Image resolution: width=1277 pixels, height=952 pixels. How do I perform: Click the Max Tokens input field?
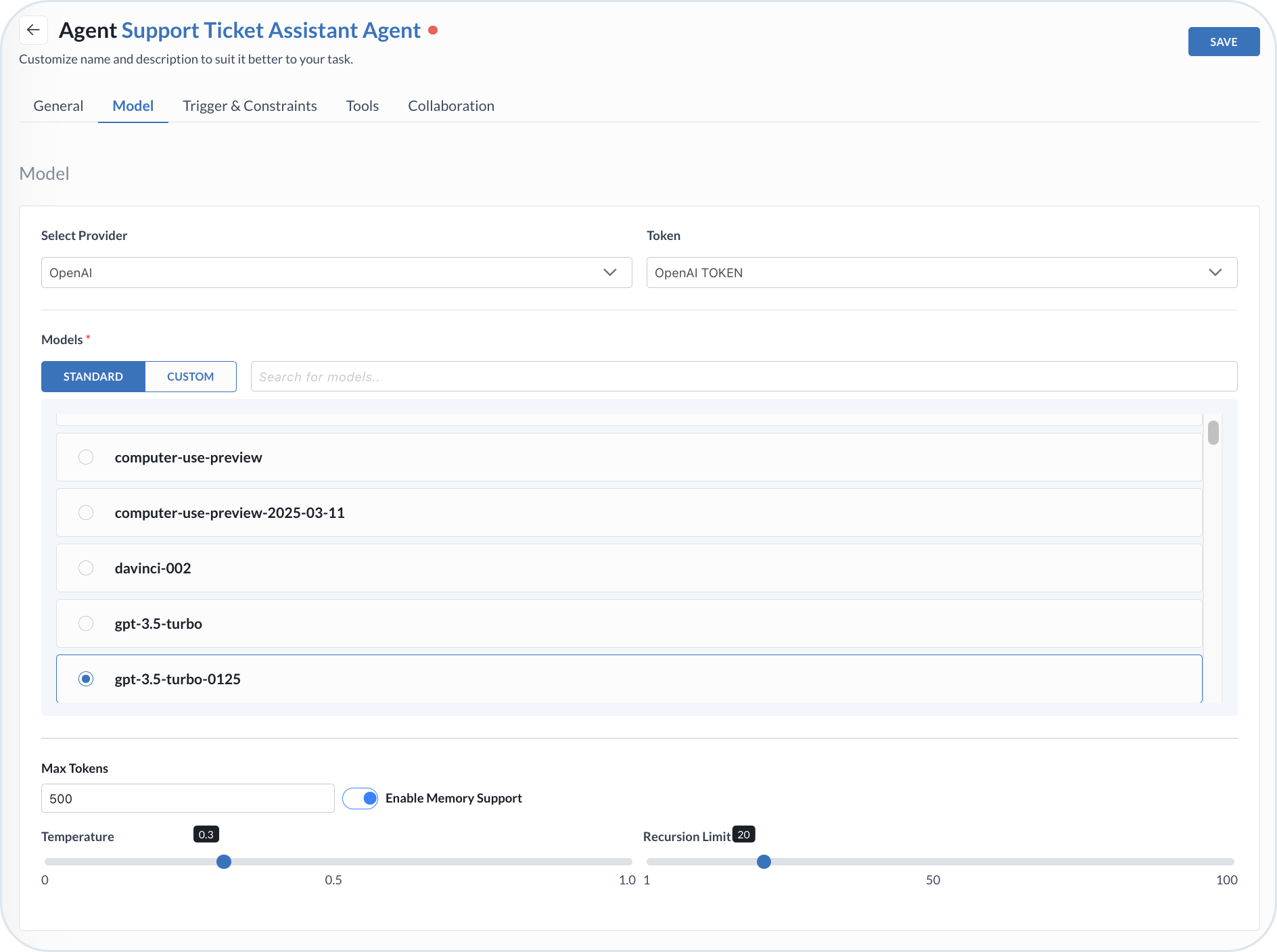188,799
